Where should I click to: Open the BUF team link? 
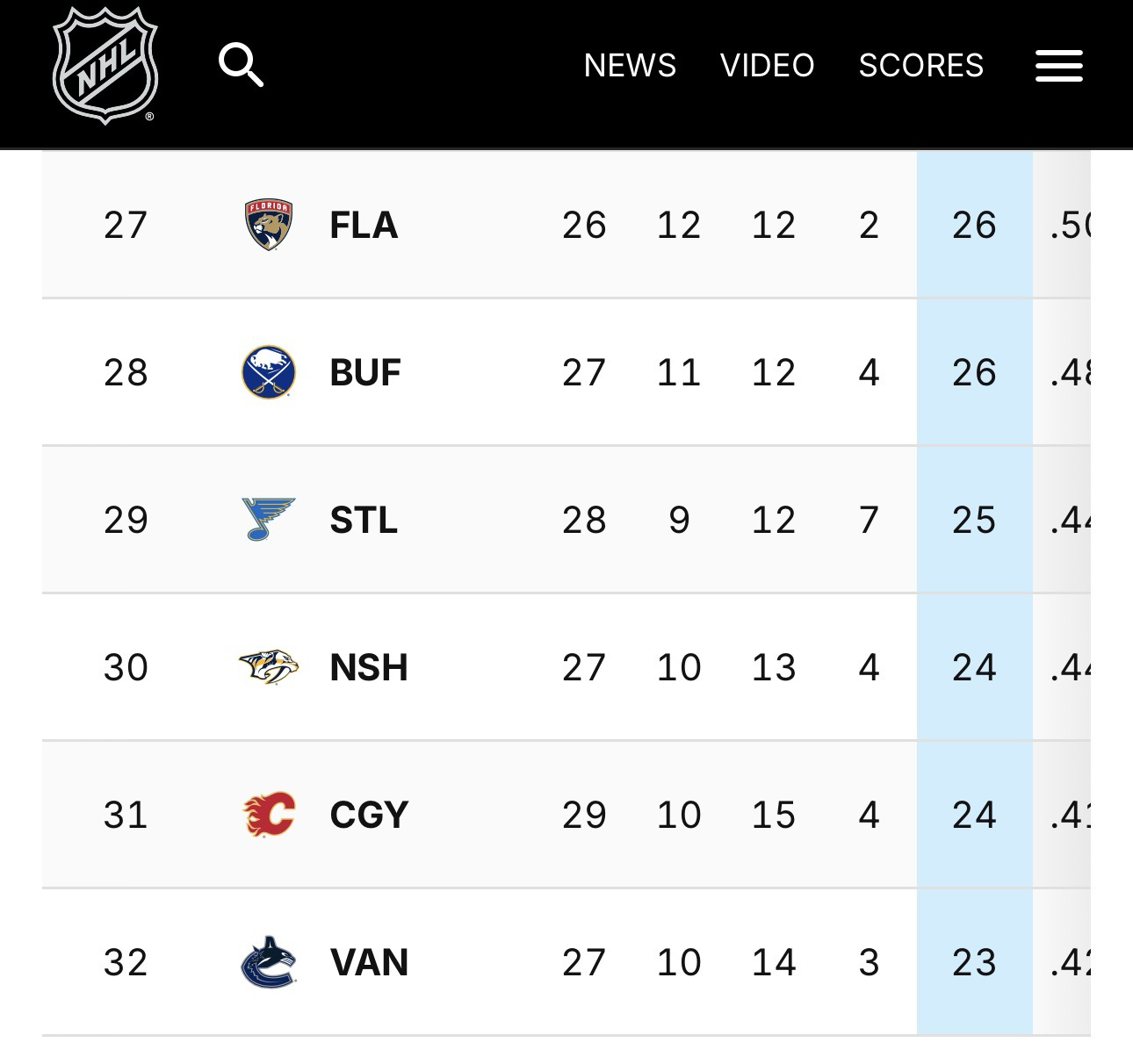(x=365, y=373)
